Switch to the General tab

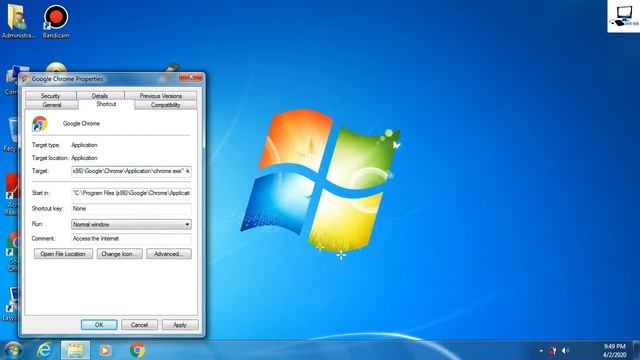(52, 105)
